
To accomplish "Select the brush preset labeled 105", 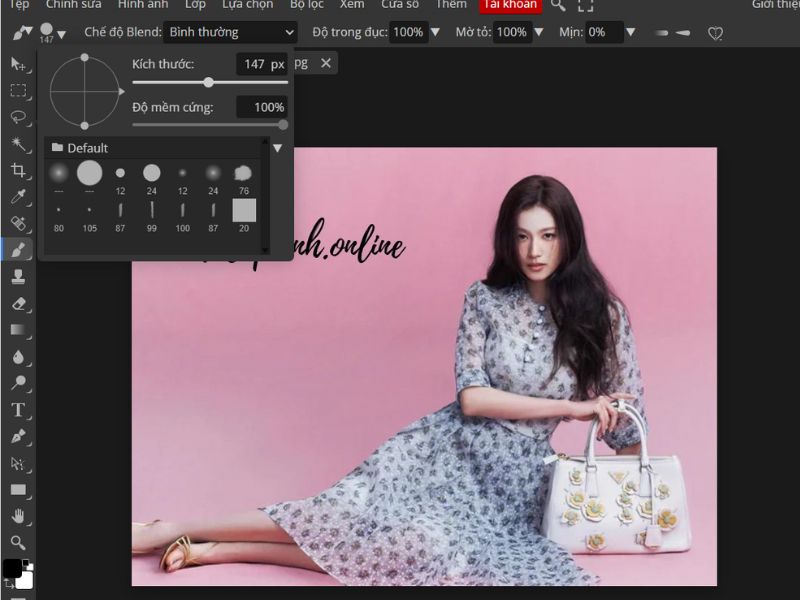I will 90,215.
